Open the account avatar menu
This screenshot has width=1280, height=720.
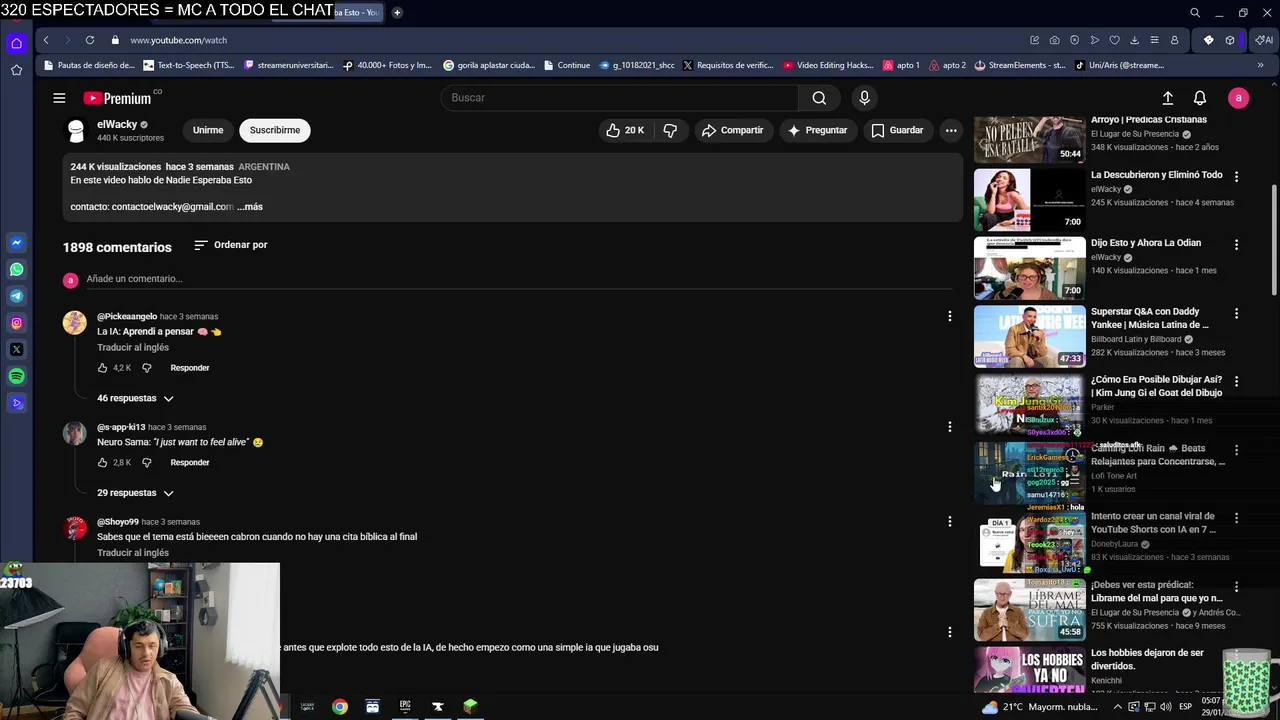[x=1238, y=98]
